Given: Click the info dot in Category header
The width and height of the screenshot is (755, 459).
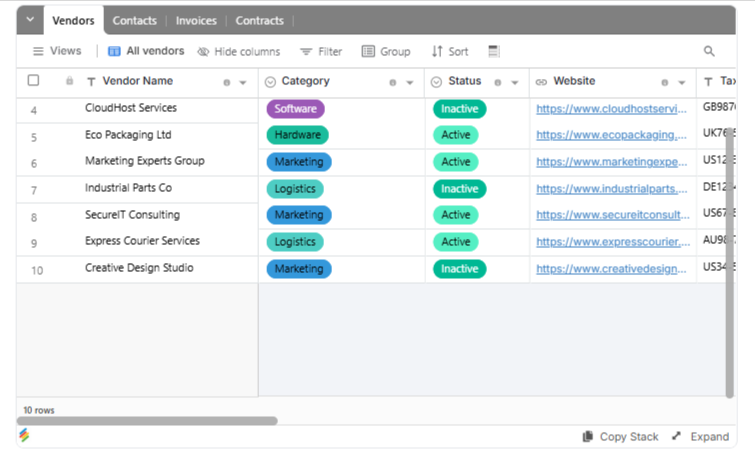Looking at the screenshot, I should (392, 83).
